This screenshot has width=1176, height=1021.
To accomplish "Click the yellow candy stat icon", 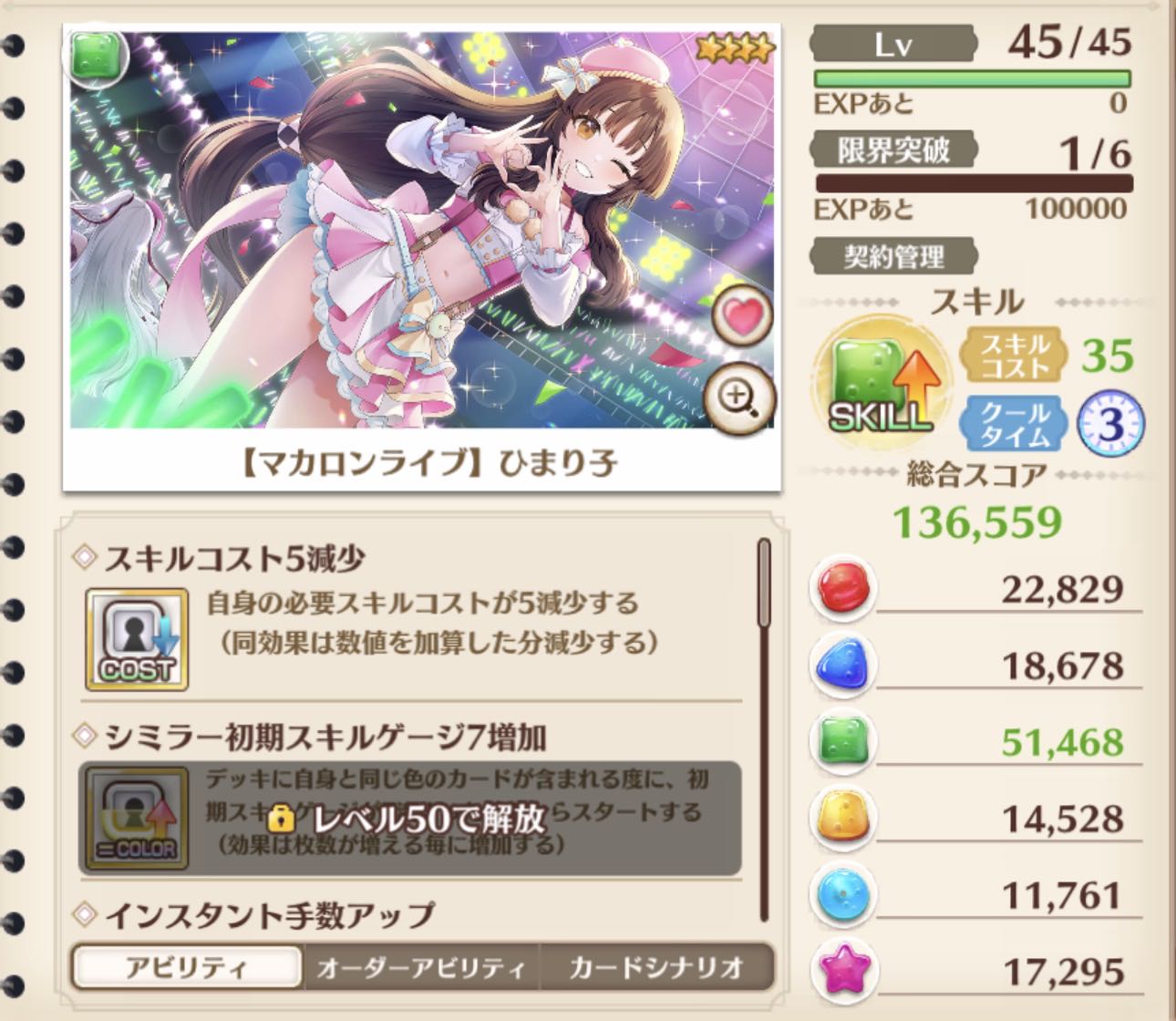I will click(x=843, y=818).
